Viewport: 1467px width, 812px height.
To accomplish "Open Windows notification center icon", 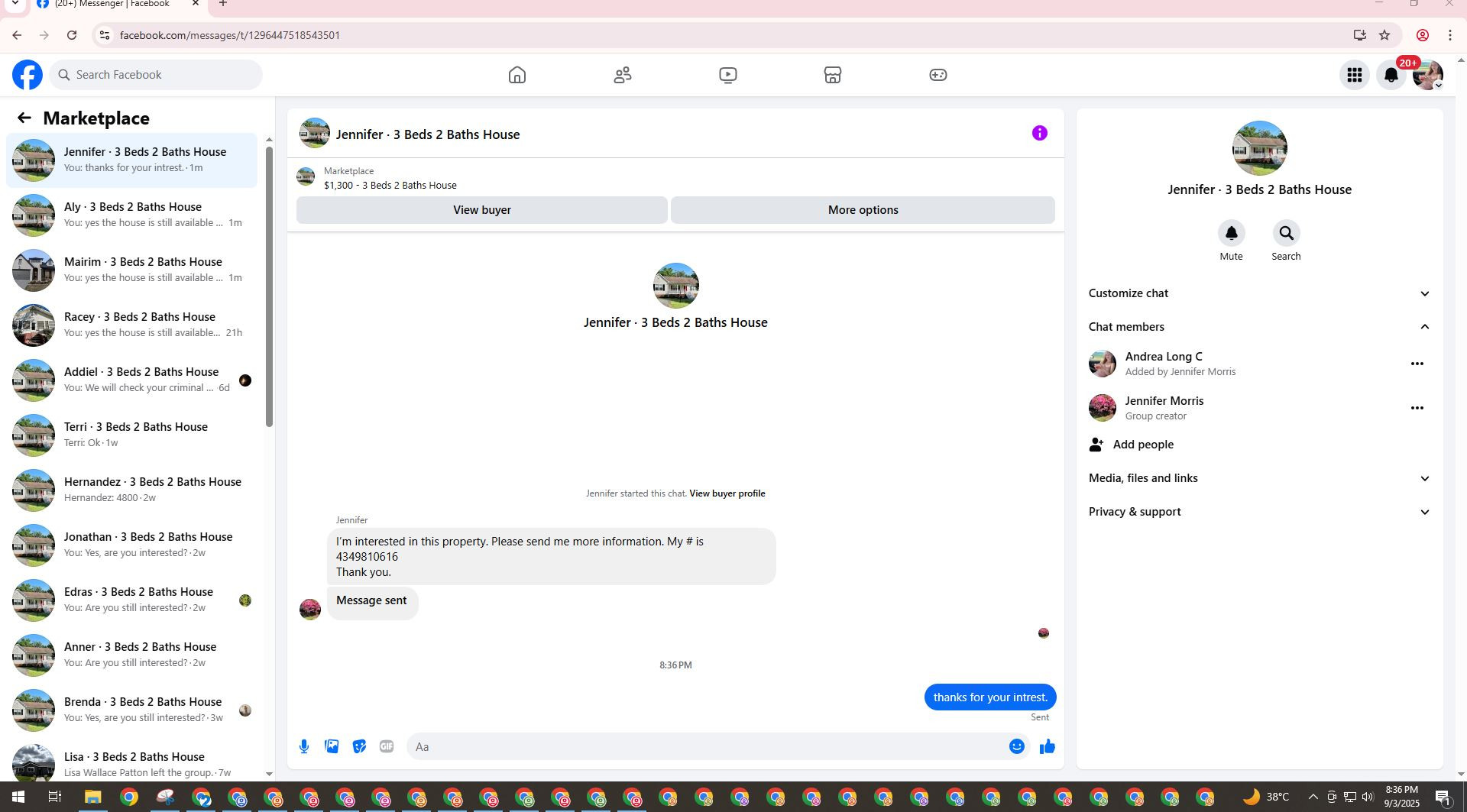I will click(x=1443, y=797).
